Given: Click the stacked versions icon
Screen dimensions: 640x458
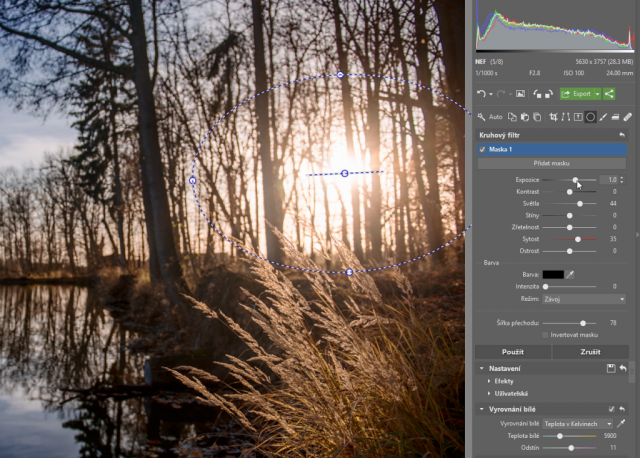Looking at the screenshot, I should tap(537, 117).
